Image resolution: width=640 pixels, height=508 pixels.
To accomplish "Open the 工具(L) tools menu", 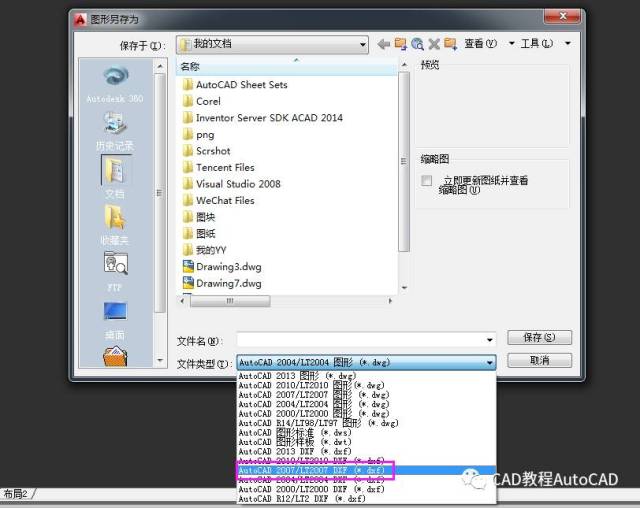I will point(545,43).
